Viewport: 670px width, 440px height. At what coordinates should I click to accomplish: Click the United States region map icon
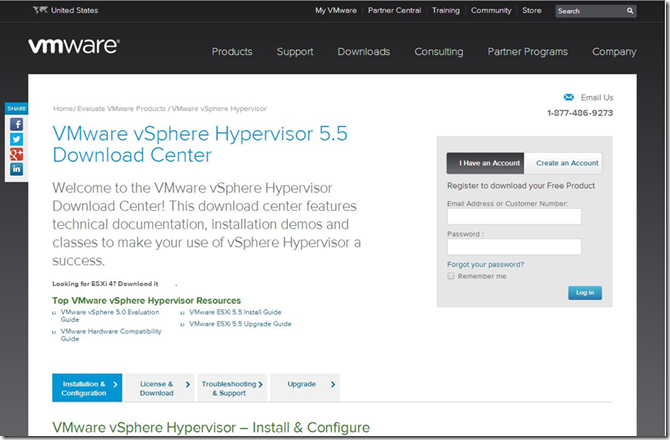40,10
